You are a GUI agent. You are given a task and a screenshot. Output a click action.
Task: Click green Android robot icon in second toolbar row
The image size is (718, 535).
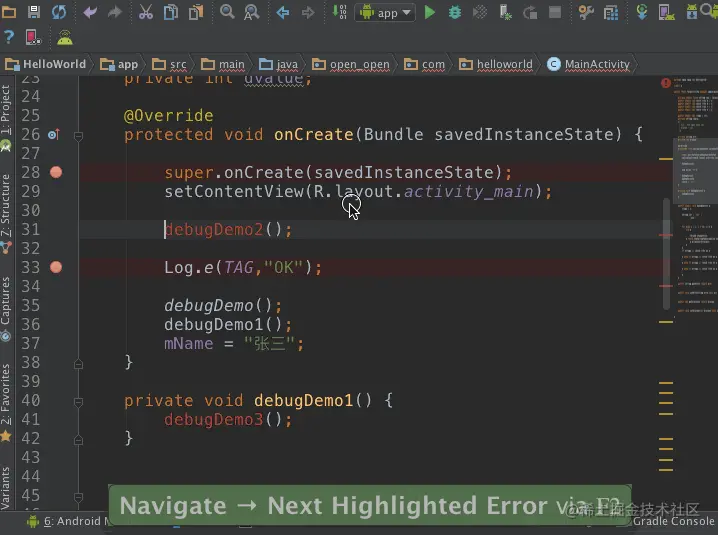(65, 38)
